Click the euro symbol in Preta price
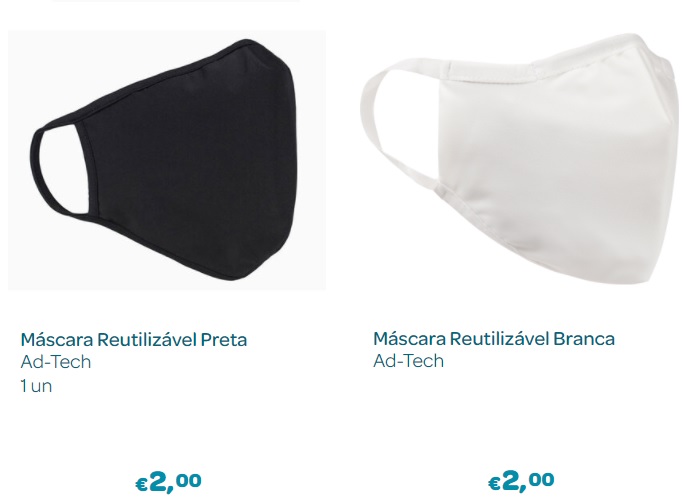Image resolution: width=693 pixels, height=501 pixels. point(141,485)
